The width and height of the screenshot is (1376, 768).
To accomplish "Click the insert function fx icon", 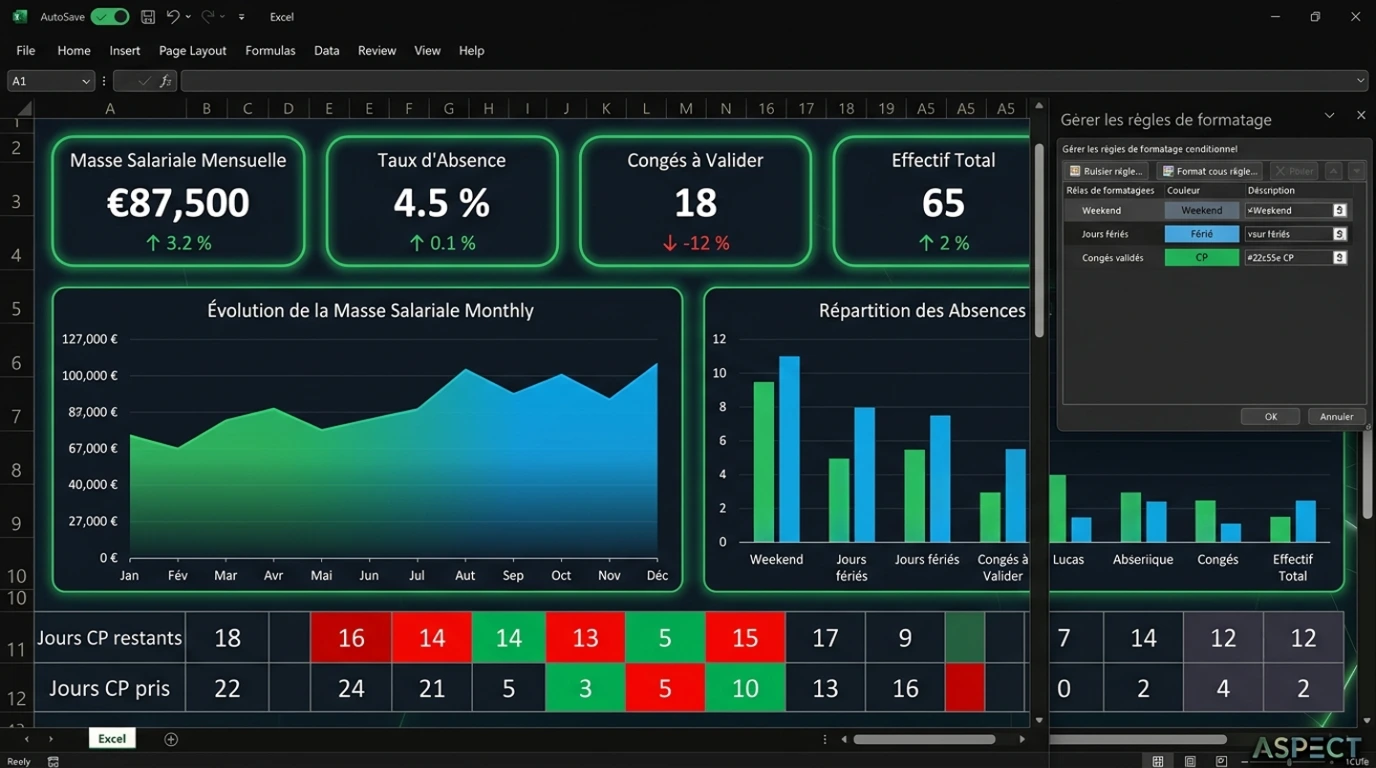I will tap(166, 81).
